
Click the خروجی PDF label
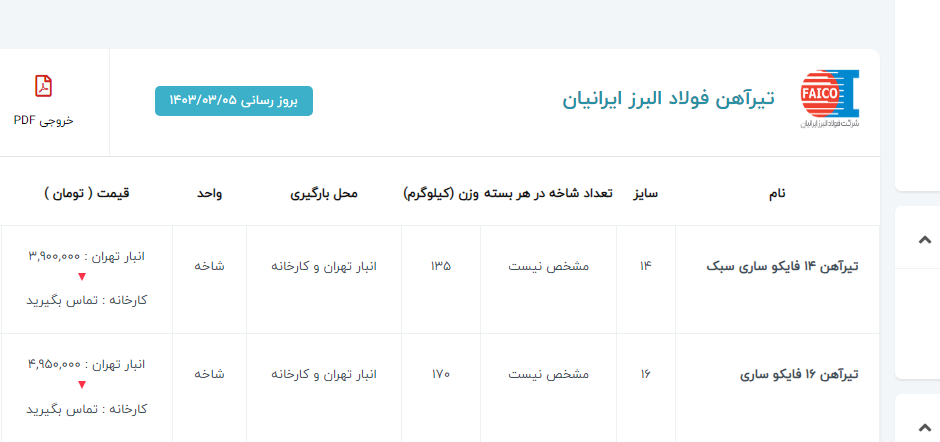pos(44,120)
